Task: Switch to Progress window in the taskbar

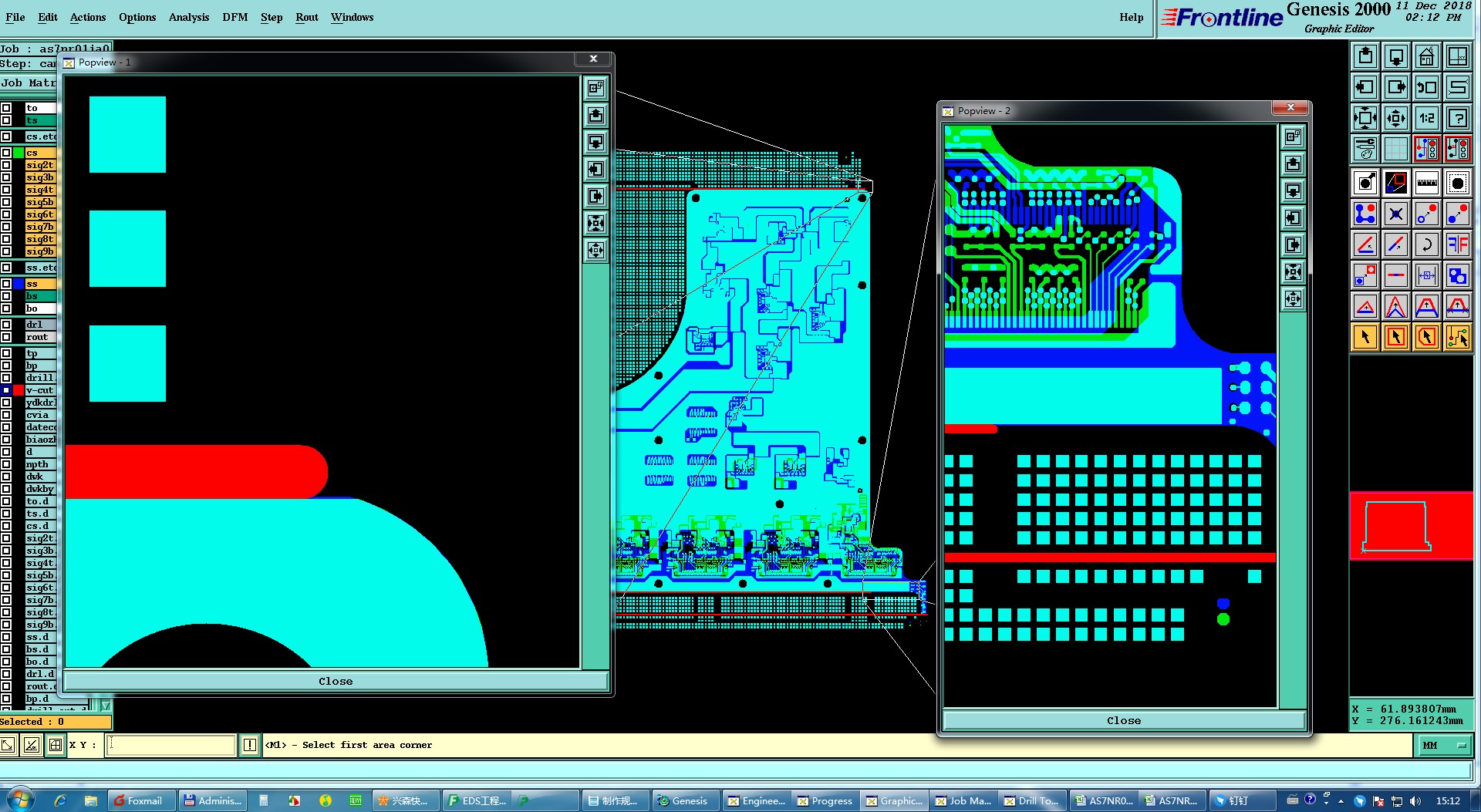Action: click(x=825, y=800)
